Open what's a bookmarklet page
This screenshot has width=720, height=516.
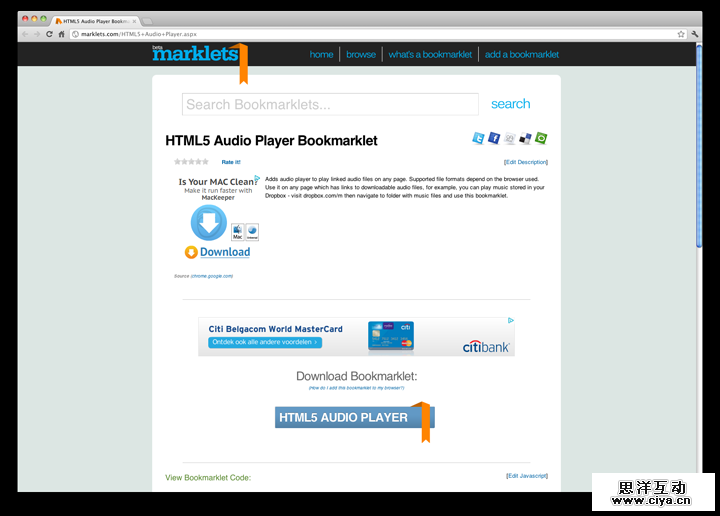point(430,54)
